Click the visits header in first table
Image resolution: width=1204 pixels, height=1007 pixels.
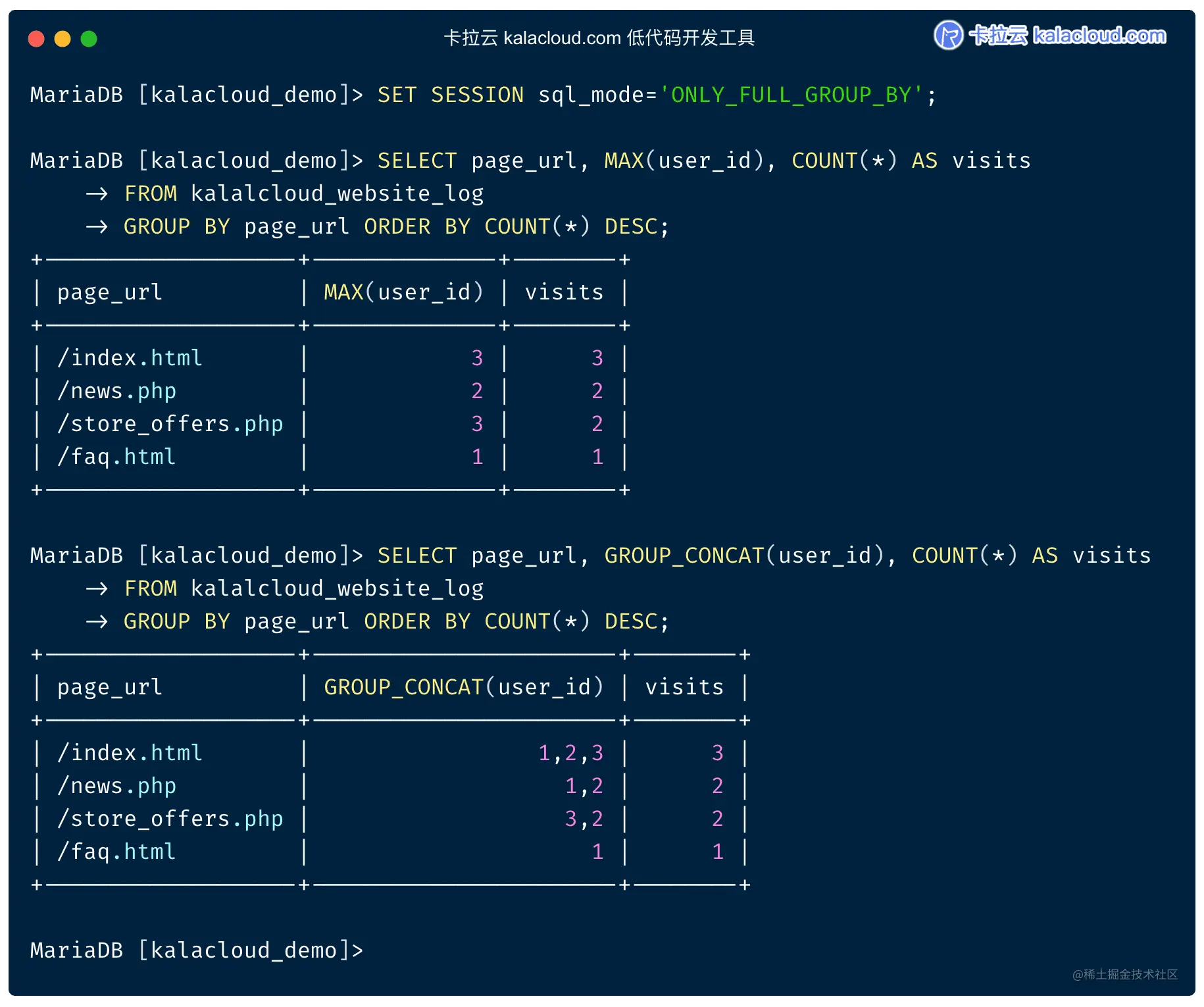tap(564, 292)
